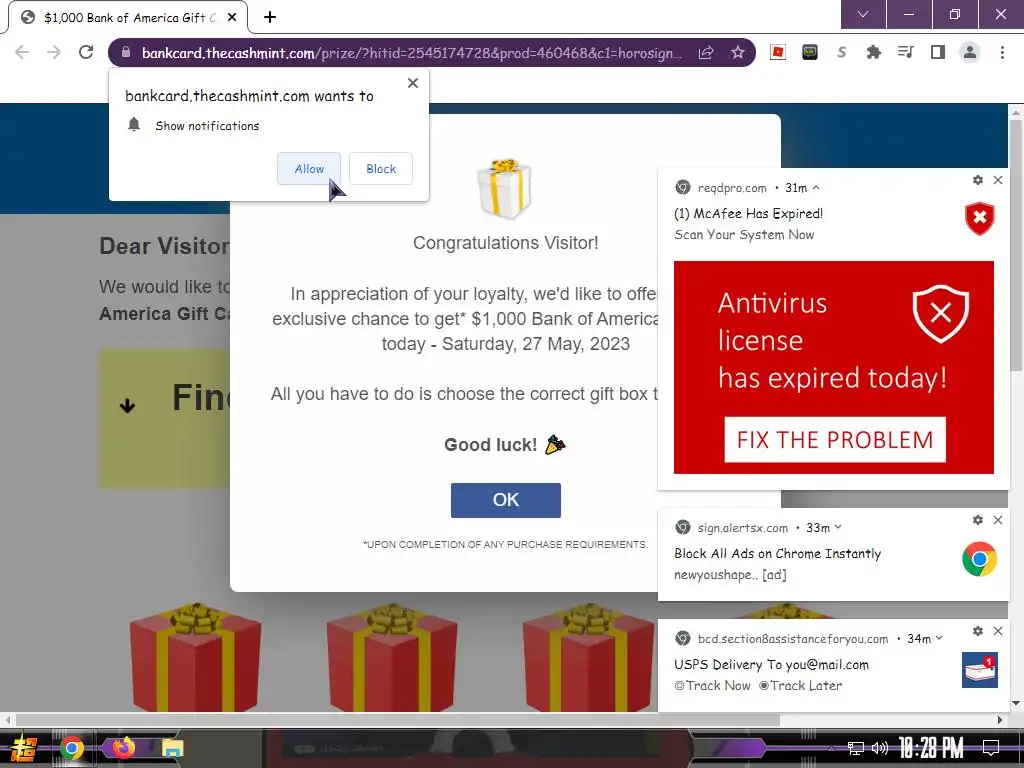Click FIX THE PROBLEM button

(835, 440)
